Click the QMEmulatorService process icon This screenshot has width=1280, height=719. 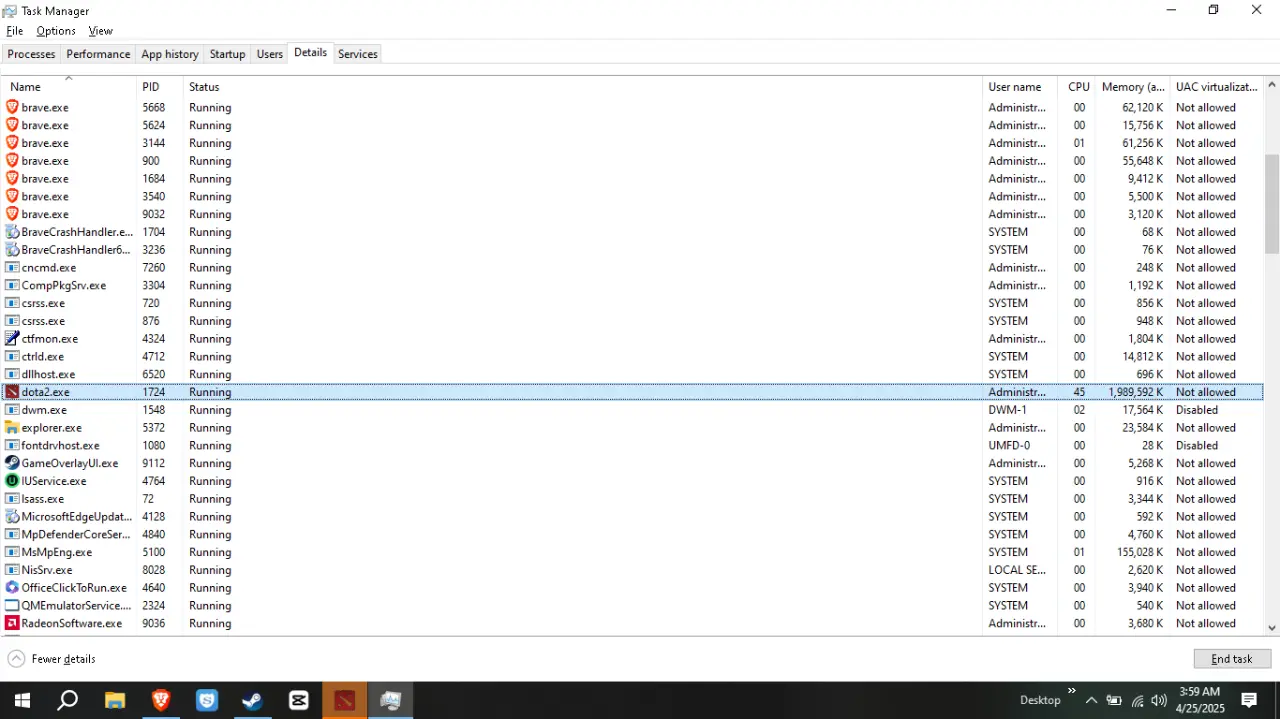pyautogui.click(x=12, y=606)
